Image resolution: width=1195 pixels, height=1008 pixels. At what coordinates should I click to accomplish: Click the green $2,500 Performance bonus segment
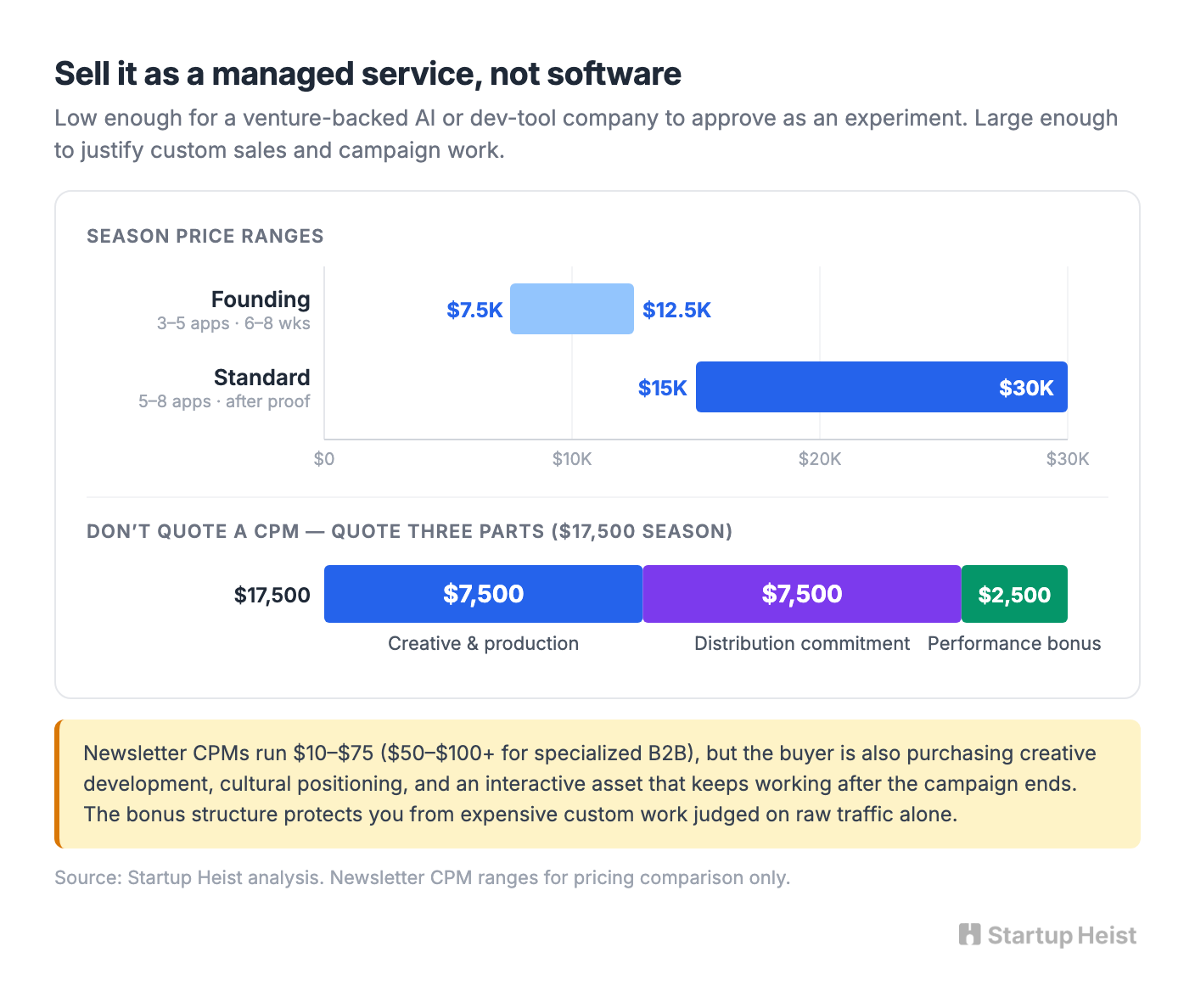pyautogui.click(x=1014, y=594)
